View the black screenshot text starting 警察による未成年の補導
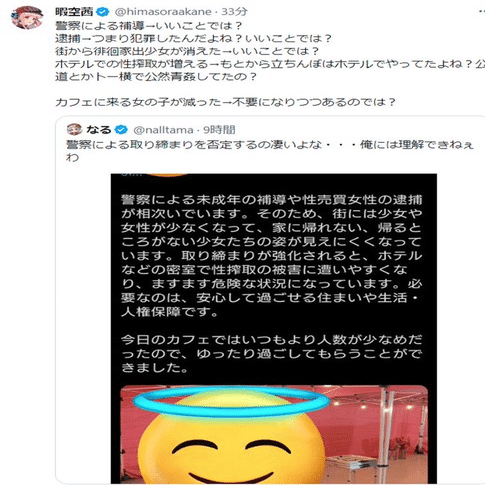Screen dimensions: 485x485 point(272,256)
